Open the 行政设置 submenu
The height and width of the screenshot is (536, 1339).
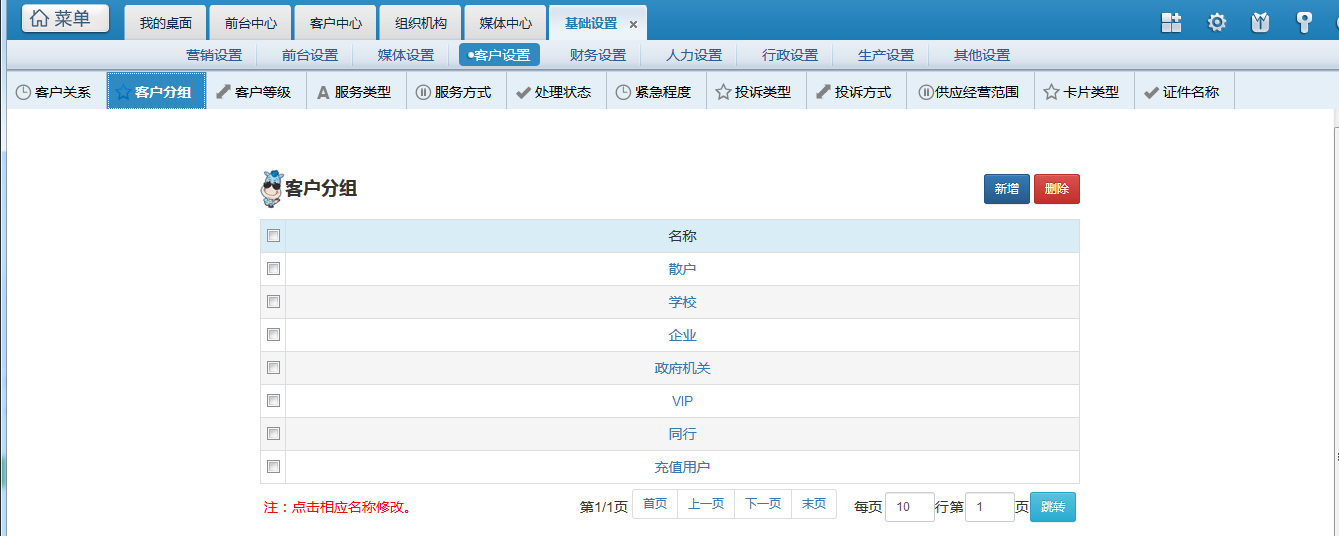790,55
